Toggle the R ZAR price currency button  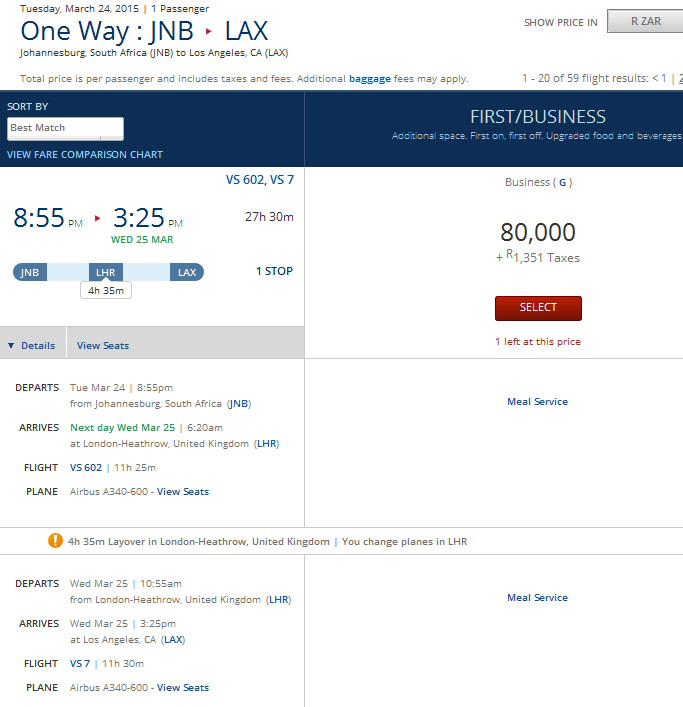click(x=645, y=21)
